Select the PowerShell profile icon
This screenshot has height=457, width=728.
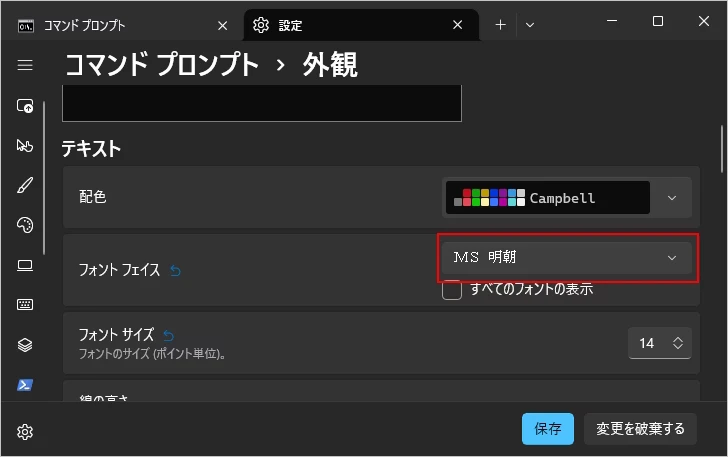[25, 385]
